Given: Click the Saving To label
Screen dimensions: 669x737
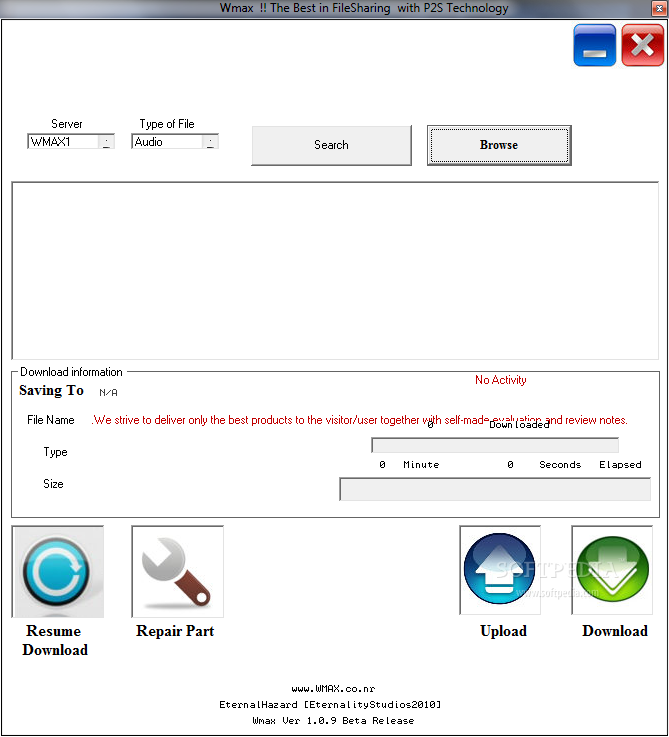Looking at the screenshot, I should (51, 391).
